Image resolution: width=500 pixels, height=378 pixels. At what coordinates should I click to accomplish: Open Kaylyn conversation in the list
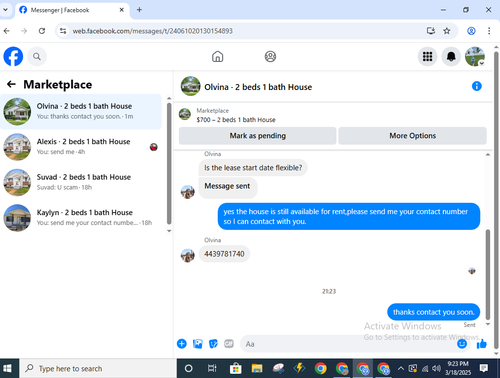tap(81, 217)
